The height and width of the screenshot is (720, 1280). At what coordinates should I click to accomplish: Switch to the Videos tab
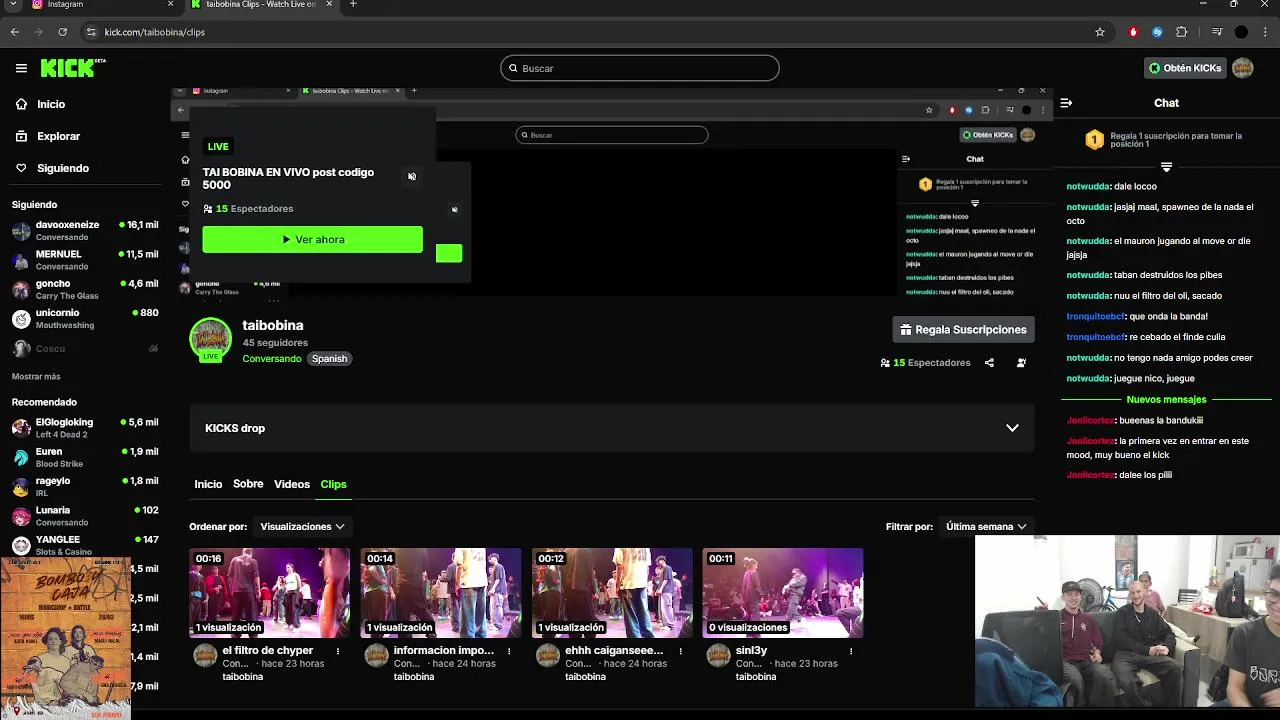292,484
